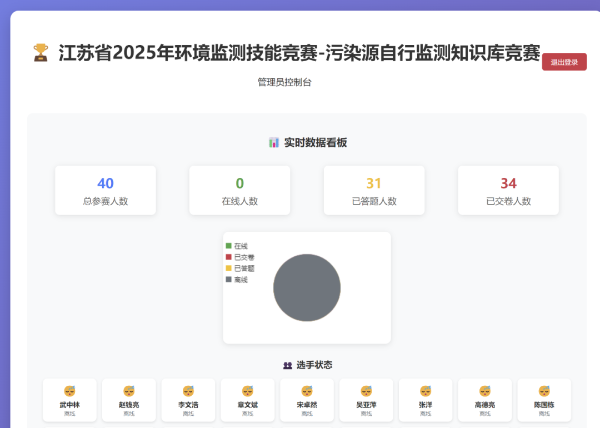Screen dimensions: 600x428
Task: Toggle the 已答题 legend entry in the chart
Action: click(x=239, y=268)
